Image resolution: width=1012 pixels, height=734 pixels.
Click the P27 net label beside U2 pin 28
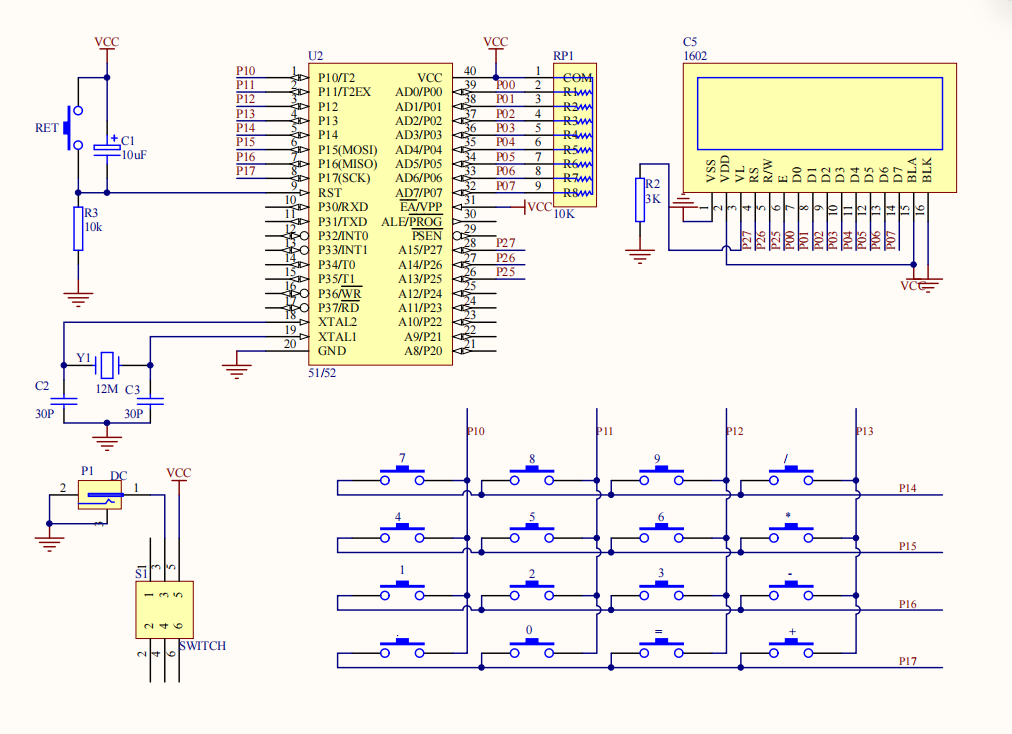505,243
